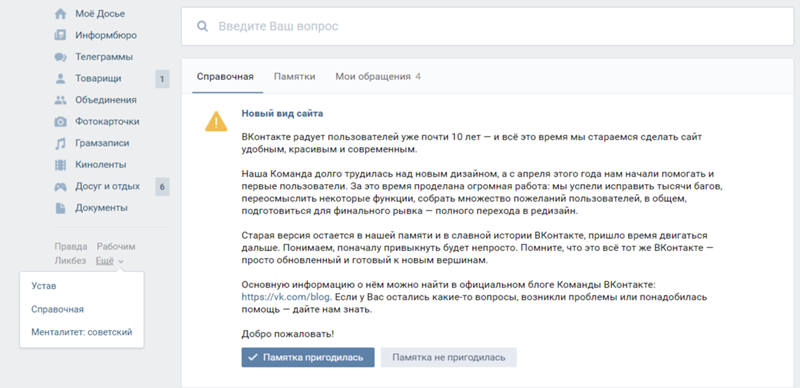Click the Памятка пригодилась button
Image resolution: width=800 pixels, height=388 pixels.
click(x=308, y=357)
